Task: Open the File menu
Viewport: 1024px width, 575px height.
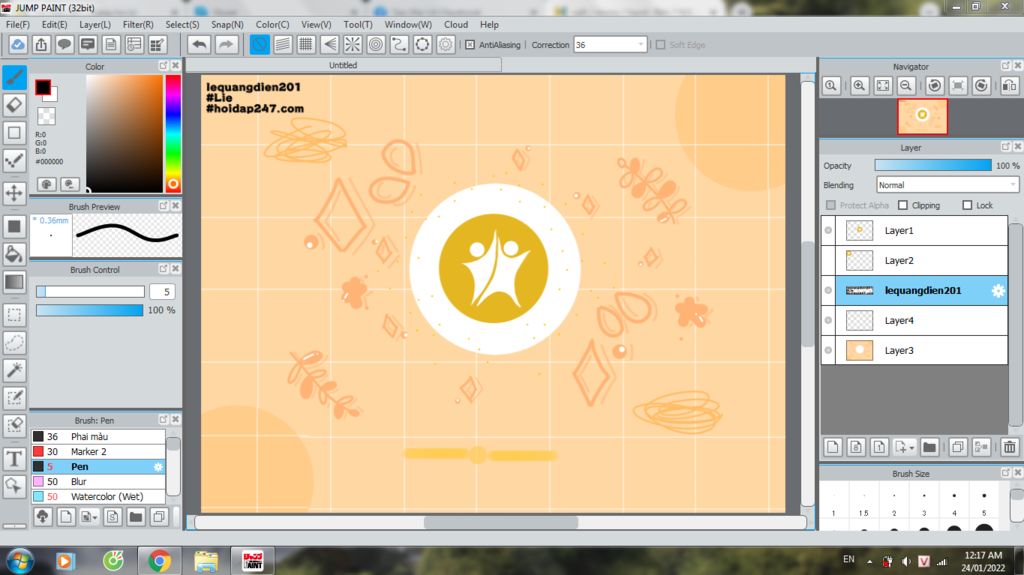Action: coord(18,24)
